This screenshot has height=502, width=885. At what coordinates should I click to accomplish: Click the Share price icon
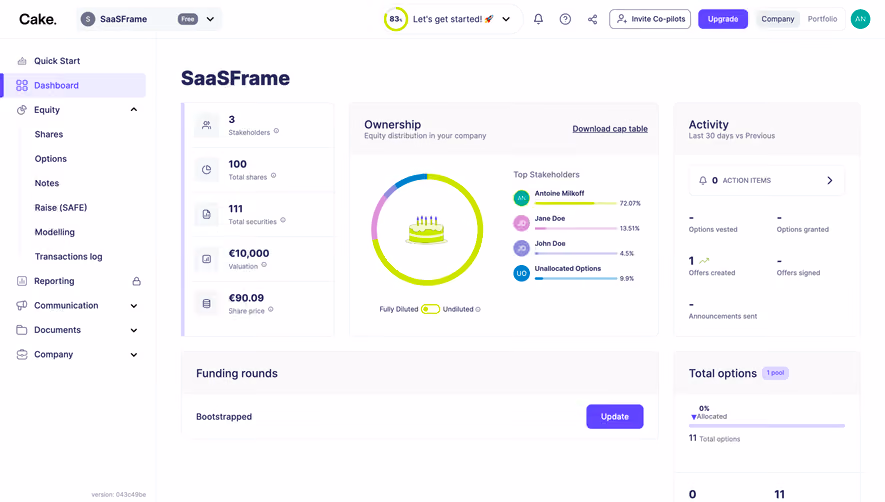[207, 304]
